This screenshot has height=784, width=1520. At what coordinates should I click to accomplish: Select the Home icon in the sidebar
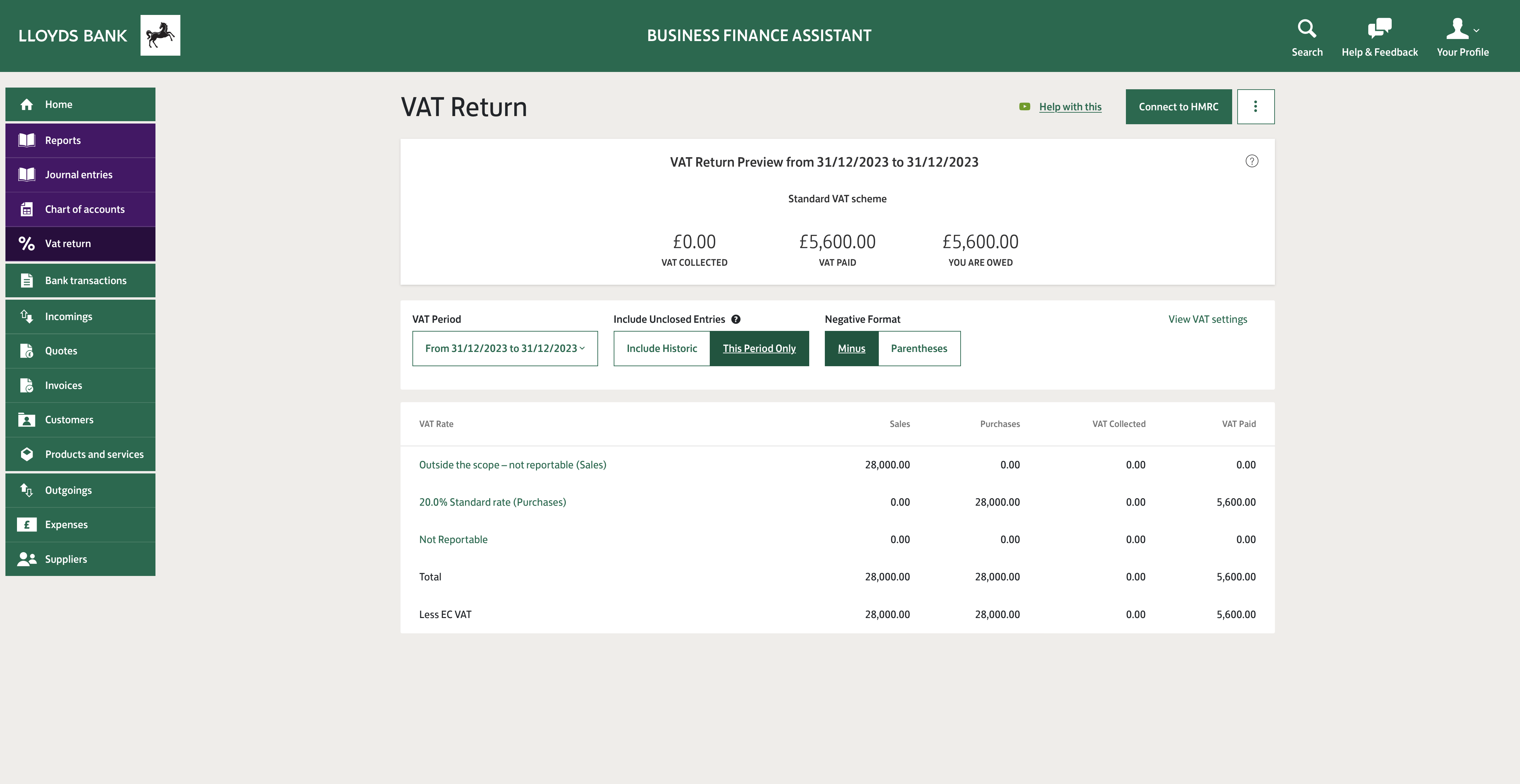[x=27, y=105]
